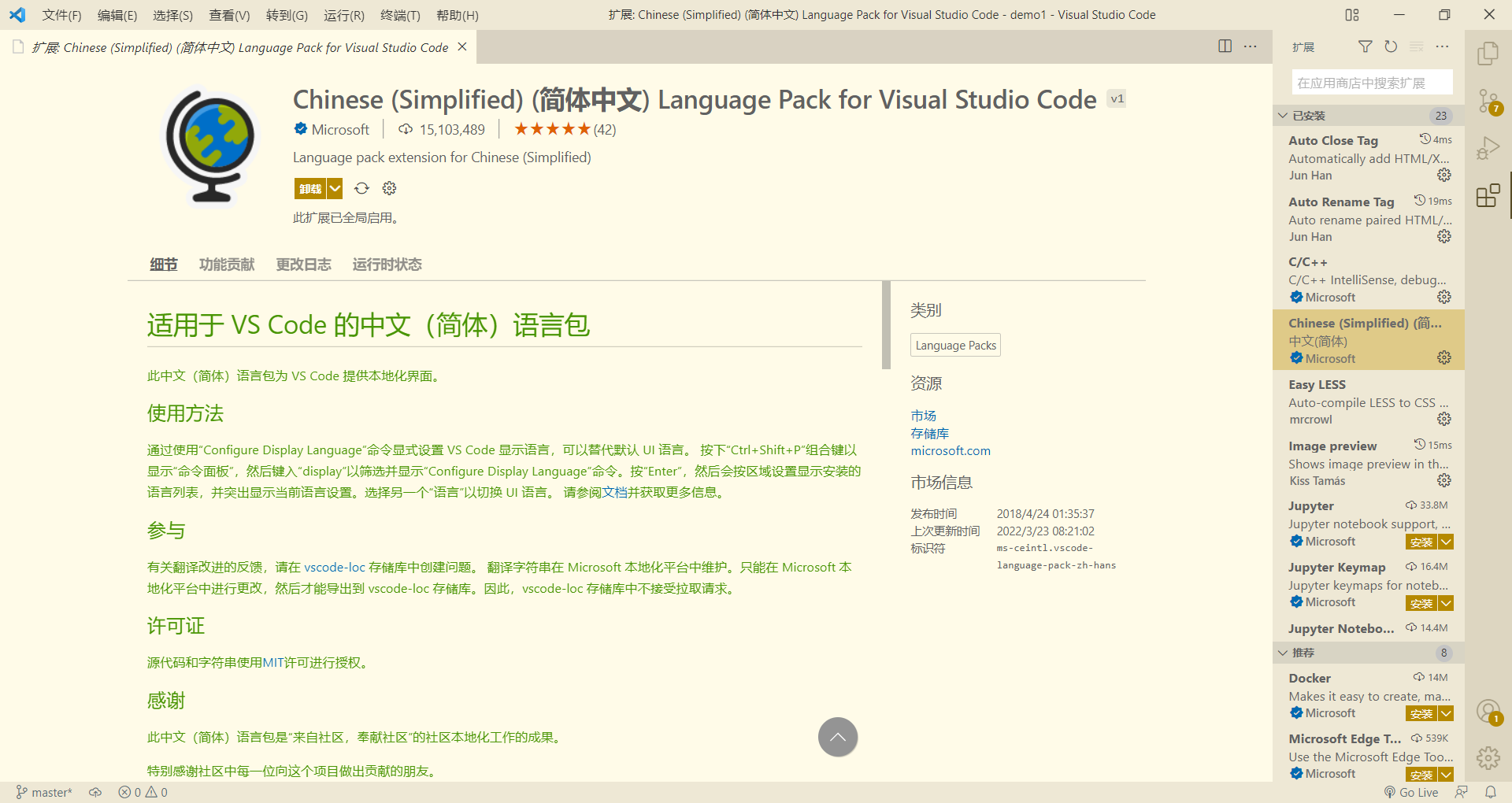Image resolution: width=1512 pixels, height=803 pixels.
Task: Open uninstall button dropdown arrow
Action: point(335,188)
